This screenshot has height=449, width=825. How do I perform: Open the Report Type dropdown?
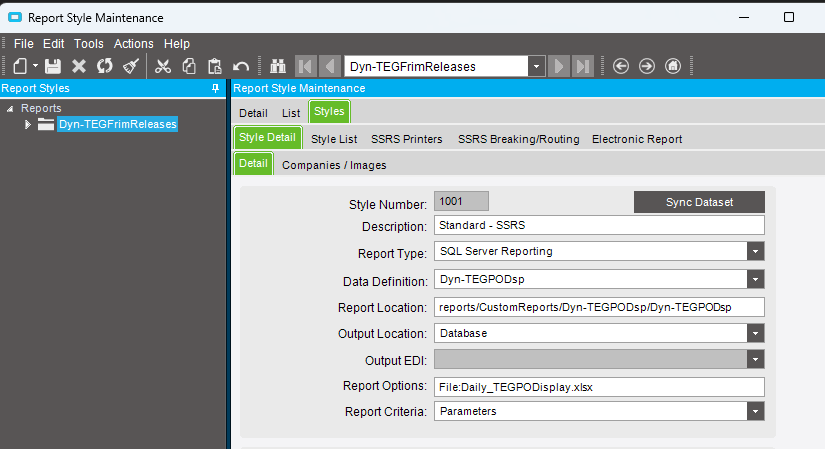[x=756, y=251]
